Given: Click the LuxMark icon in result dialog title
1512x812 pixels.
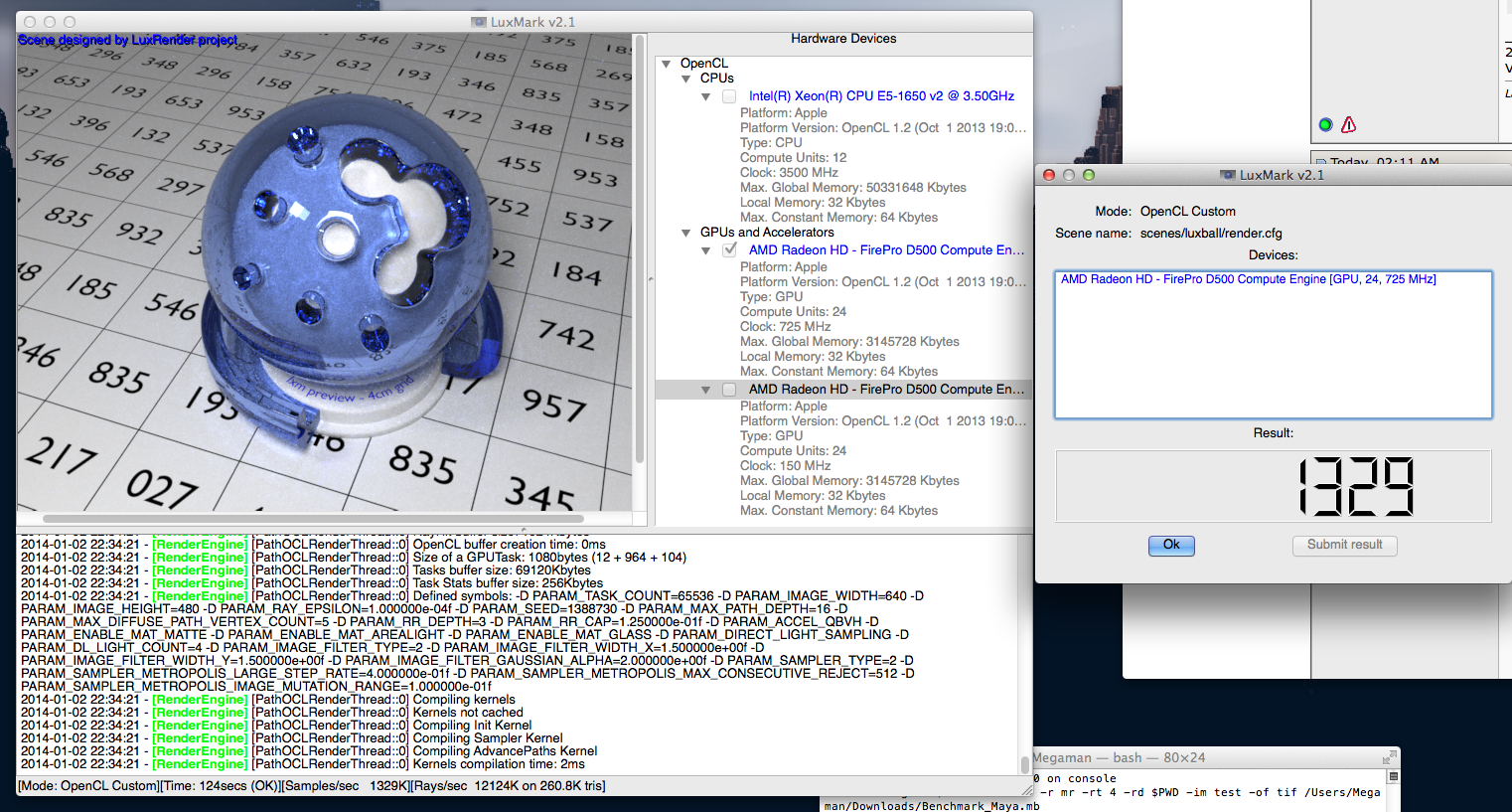Looking at the screenshot, I should tap(1228, 175).
